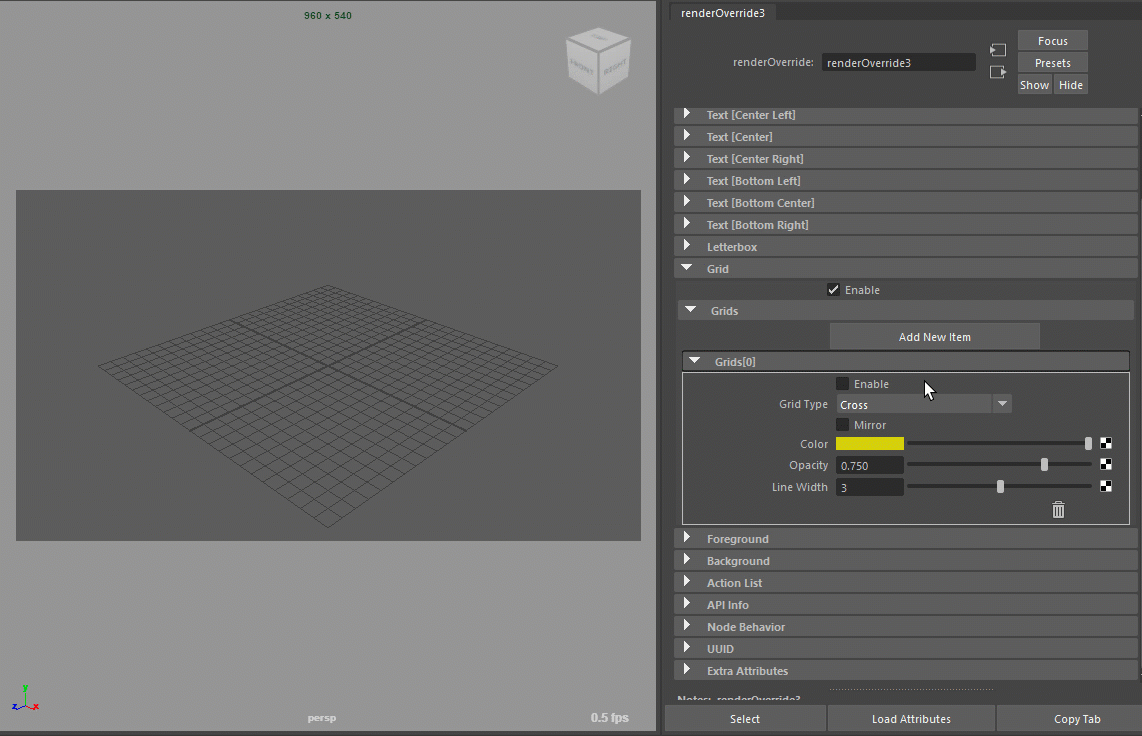Click the Line Width checker map button

(1106, 487)
